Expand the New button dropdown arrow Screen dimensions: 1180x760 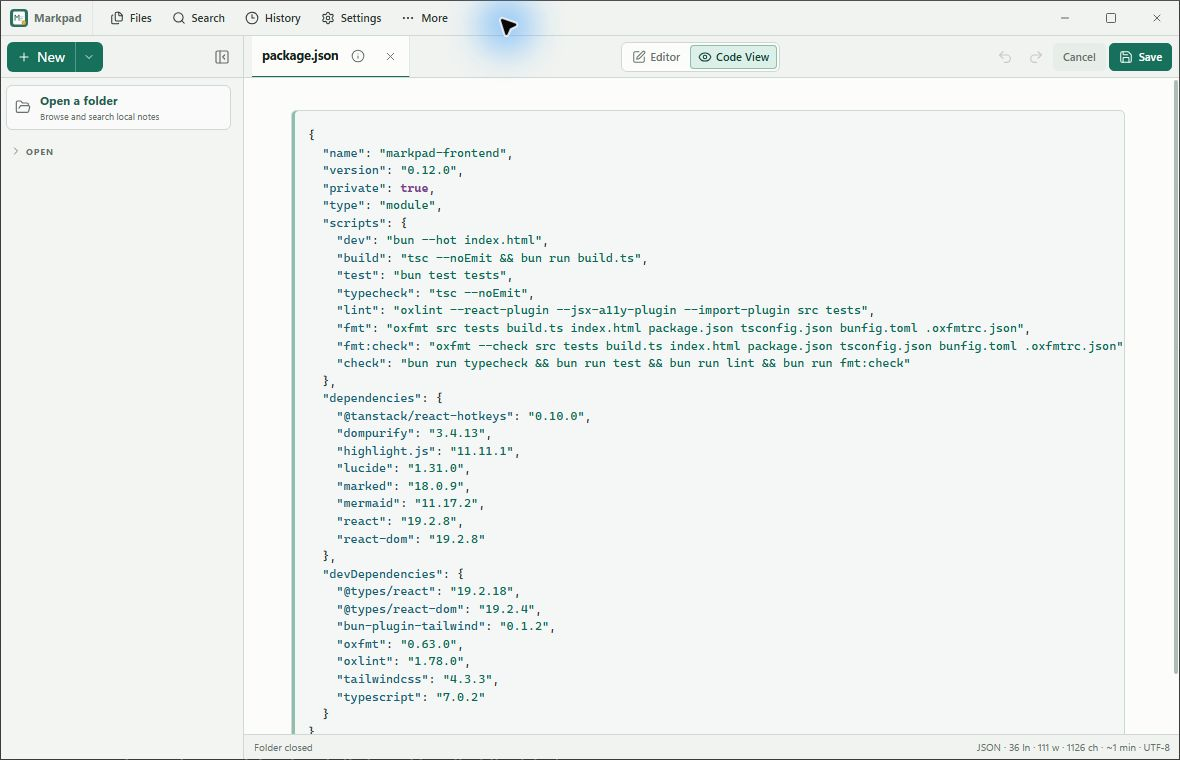pyautogui.click(x=89, y=57)
